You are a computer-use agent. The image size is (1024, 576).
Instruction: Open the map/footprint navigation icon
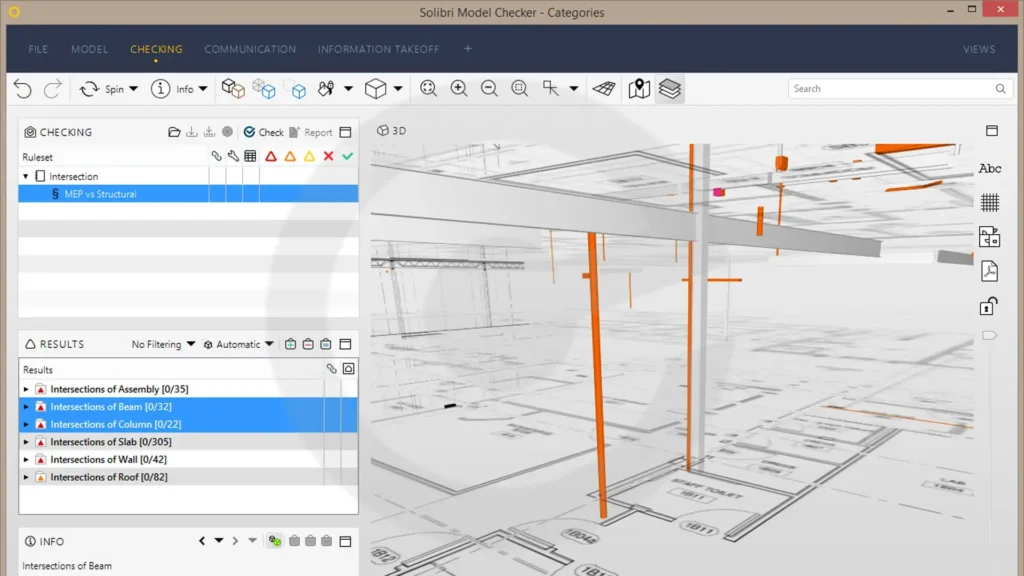pos(639,89)
